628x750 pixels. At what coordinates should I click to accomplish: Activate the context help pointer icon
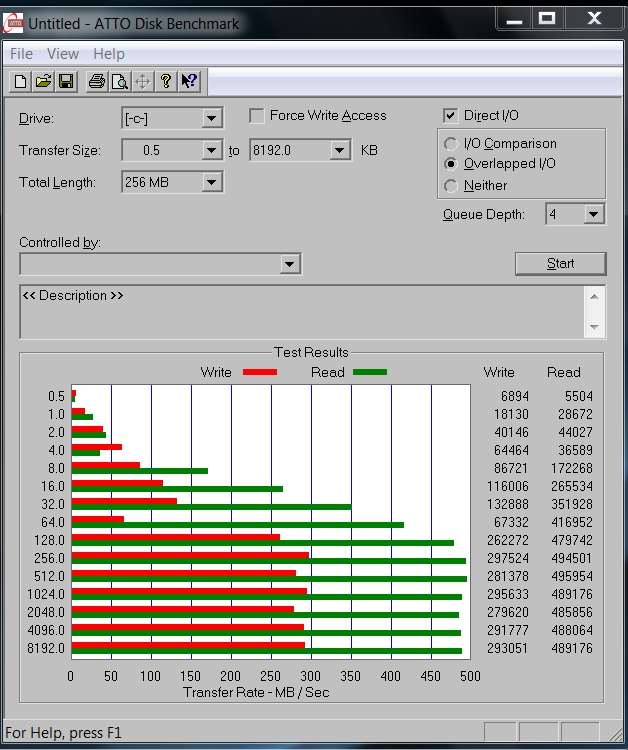click(189, 81)
